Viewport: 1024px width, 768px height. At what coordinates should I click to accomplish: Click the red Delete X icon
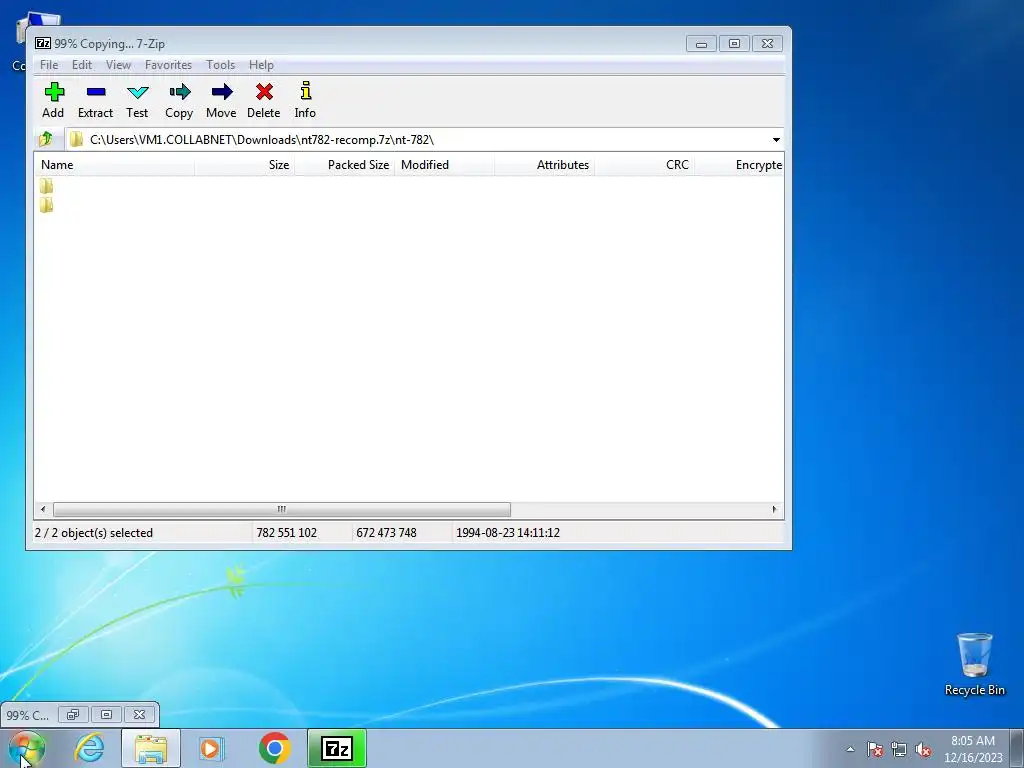[x=264, y=91]
